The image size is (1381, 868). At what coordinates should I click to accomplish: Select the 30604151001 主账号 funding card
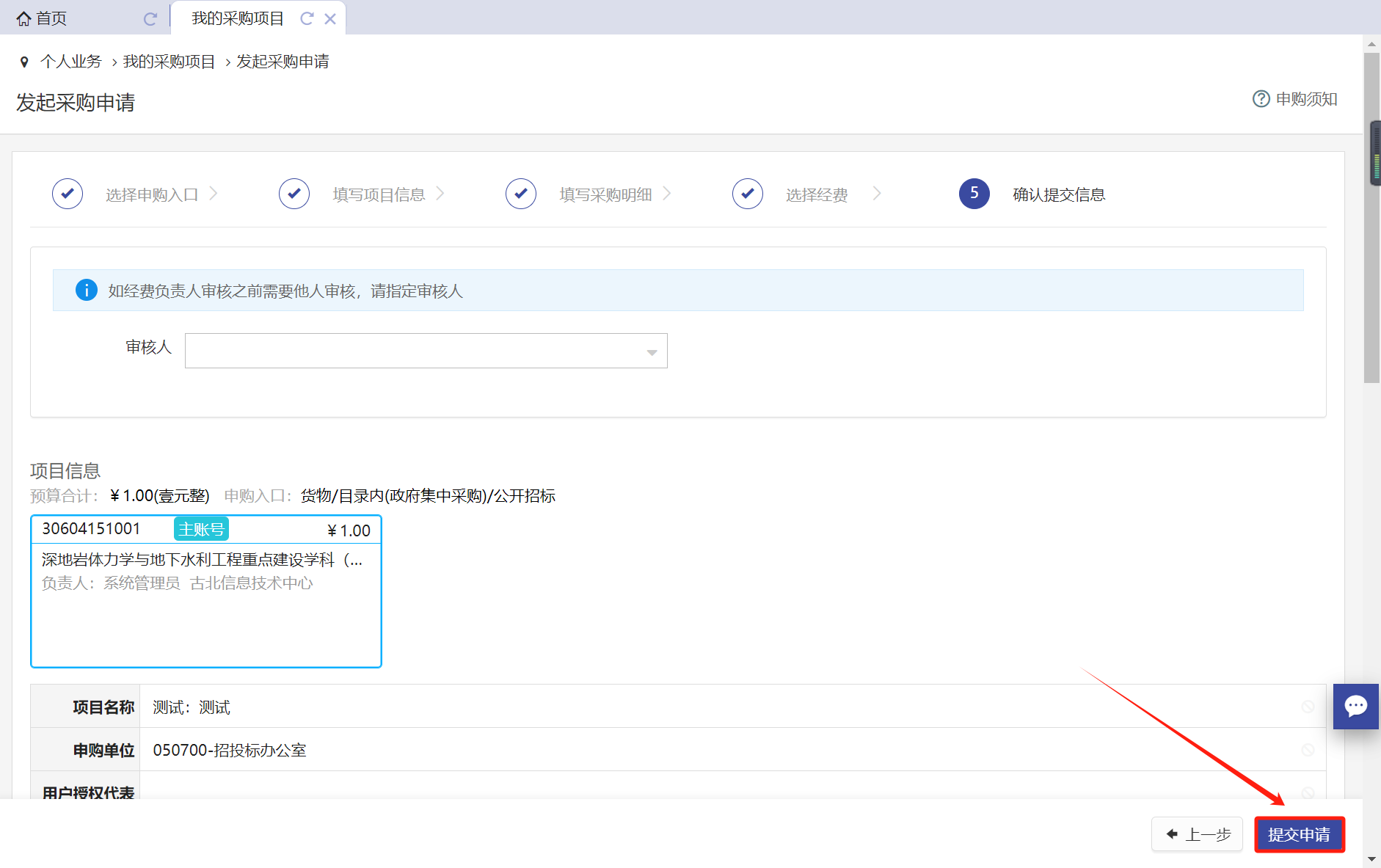pos(205,591)
